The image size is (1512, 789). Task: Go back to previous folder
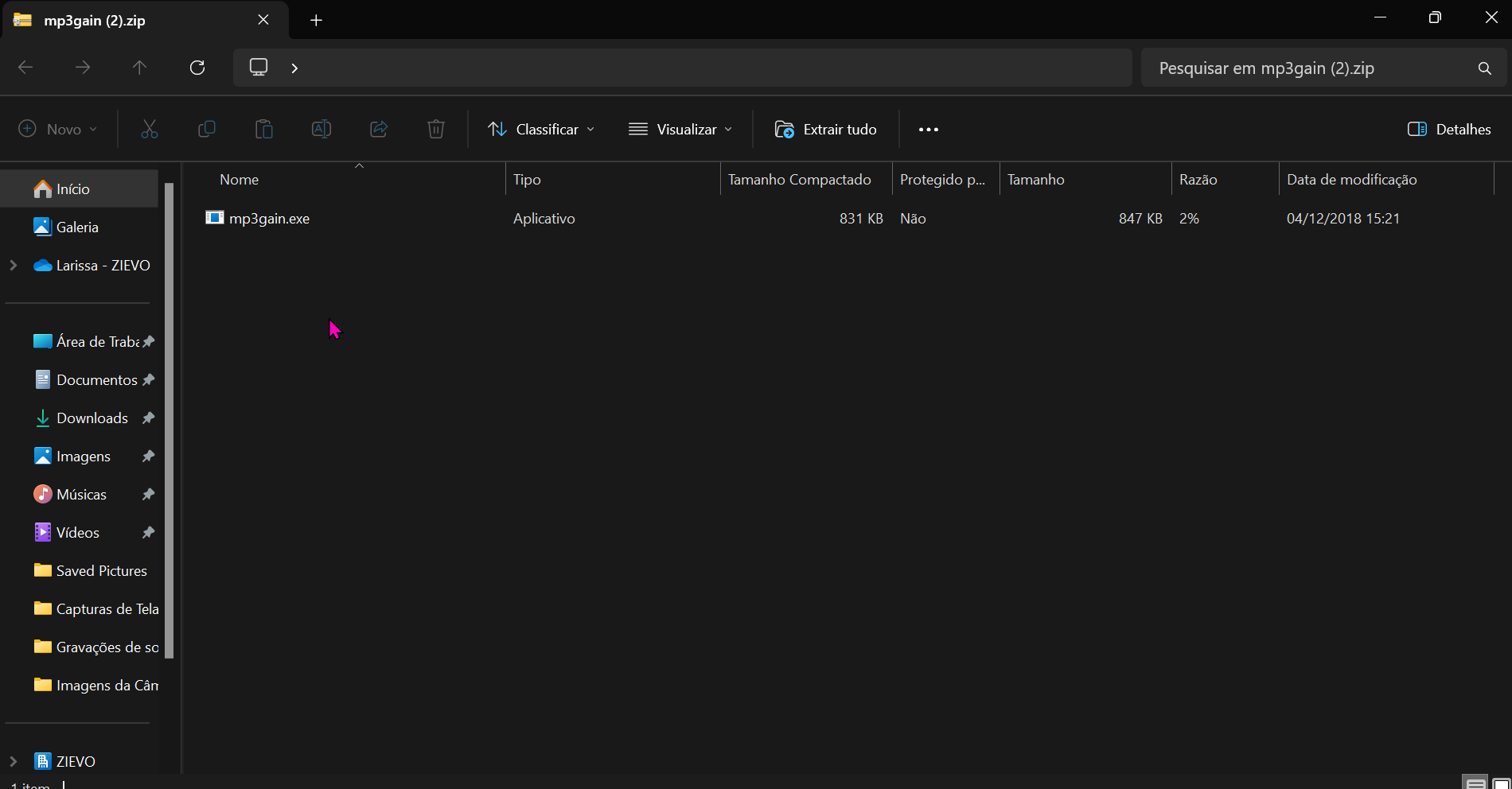click(25, 68)
